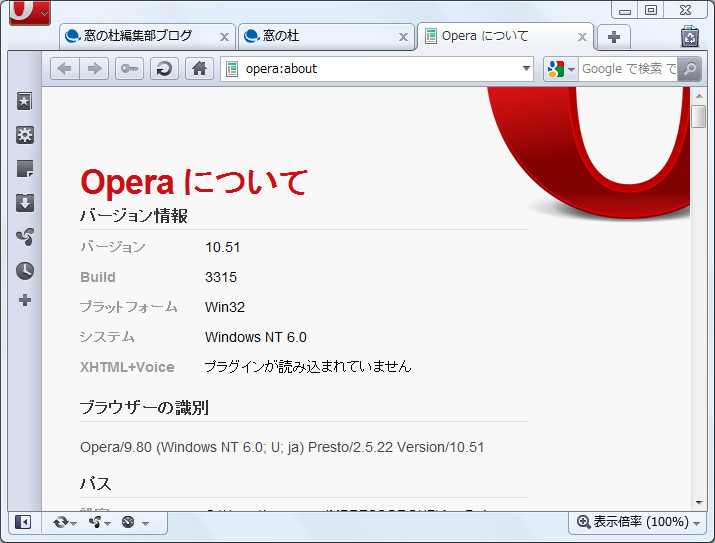Image resolution: width=715 pixels, height=543 pixels.
Task: Click the user agent string Opera/9.80
Action: point(282,447)
